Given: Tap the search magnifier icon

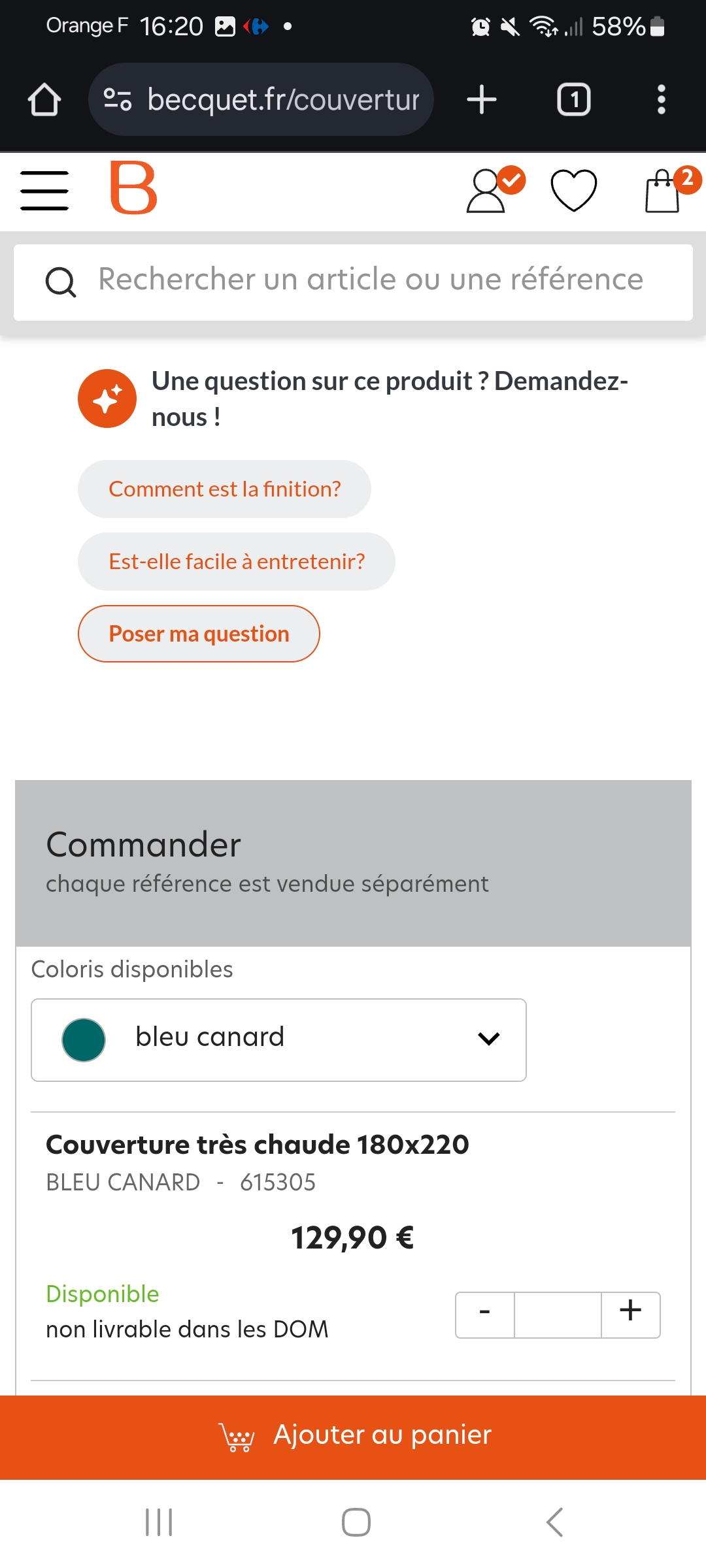Looking at the screenshot, I should coord(61,282).
